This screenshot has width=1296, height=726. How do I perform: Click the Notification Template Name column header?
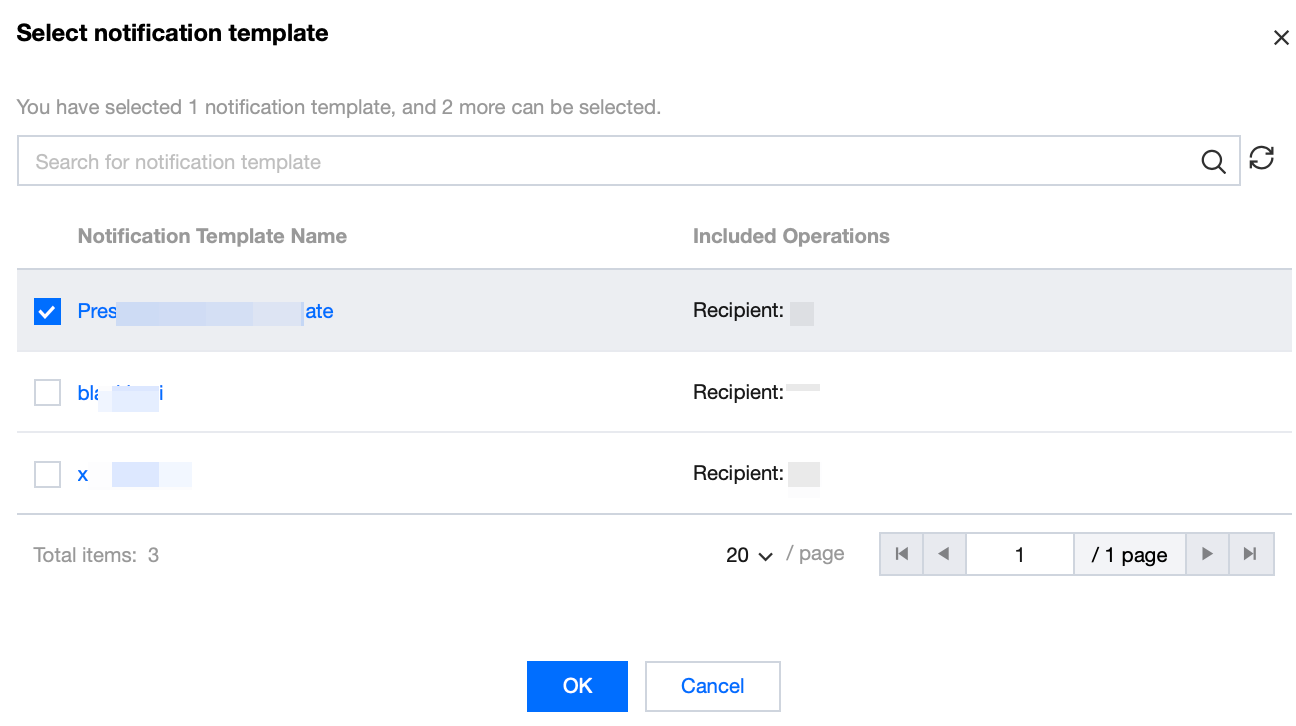212,237
